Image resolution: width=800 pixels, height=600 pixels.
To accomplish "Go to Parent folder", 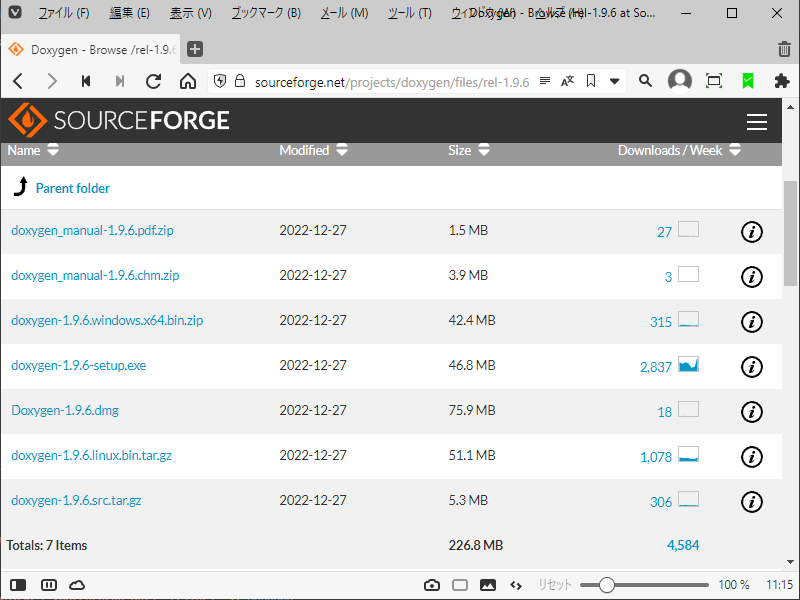I will 72,188.
